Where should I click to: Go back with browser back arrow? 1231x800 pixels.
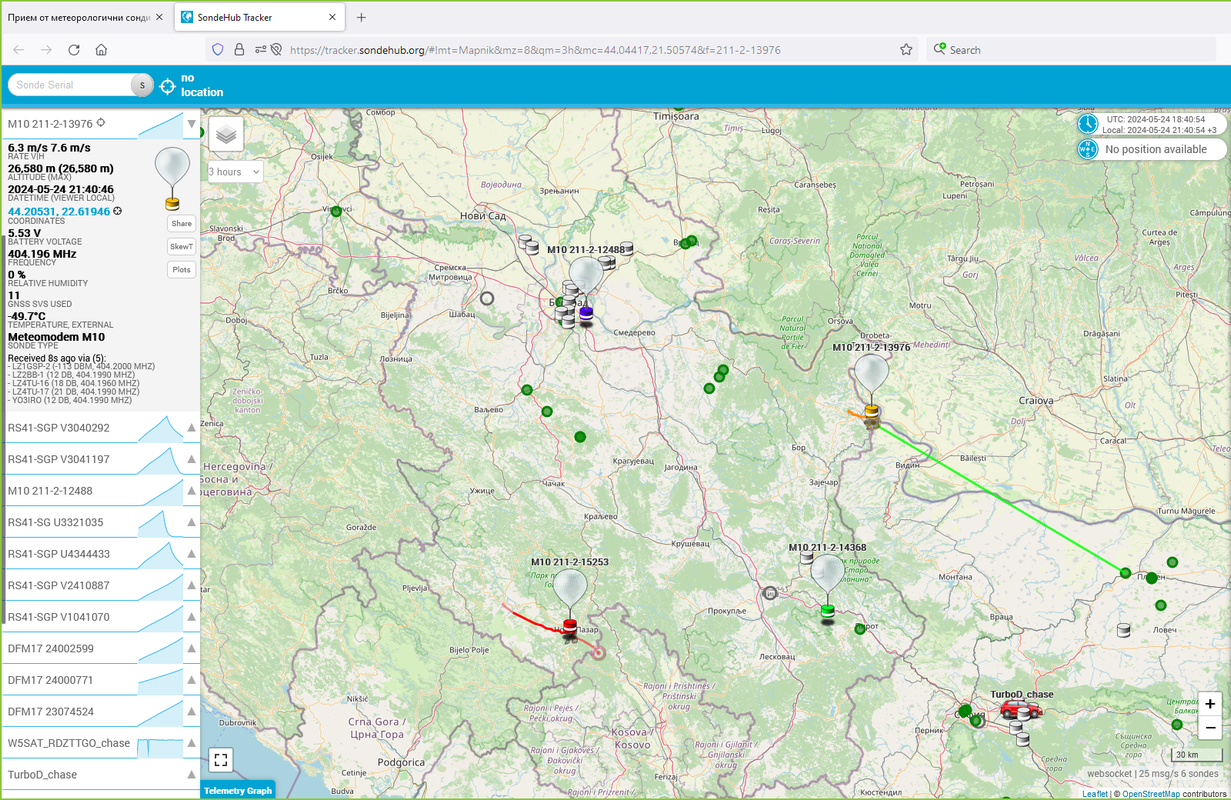pyautogui.click(x=18, y=49)
